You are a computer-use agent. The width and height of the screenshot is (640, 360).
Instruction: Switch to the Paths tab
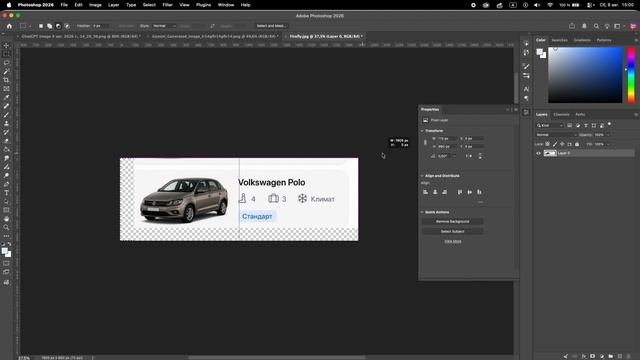(x=580, y=114)
